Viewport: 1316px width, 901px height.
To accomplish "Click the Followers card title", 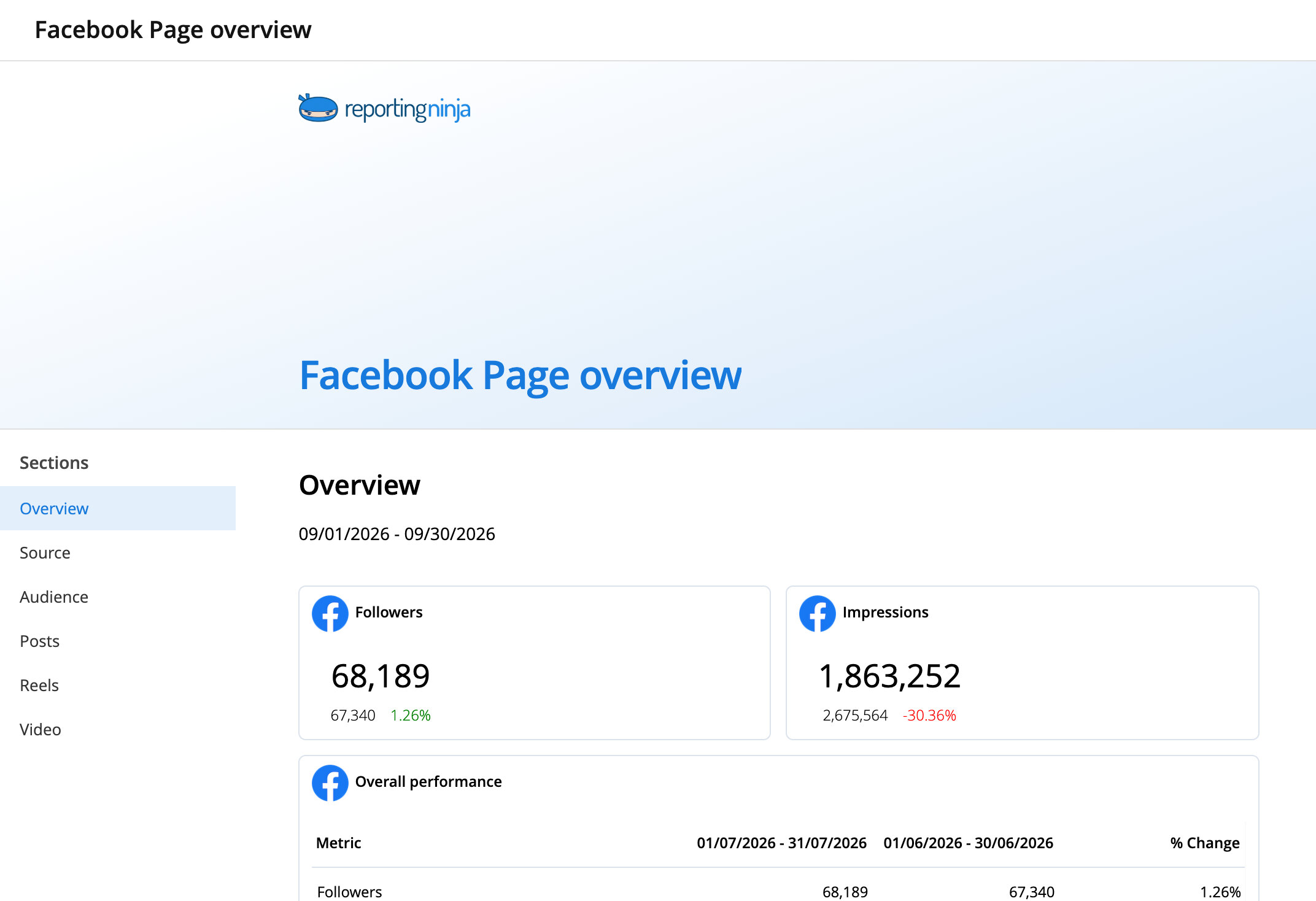I will [389, 612].
